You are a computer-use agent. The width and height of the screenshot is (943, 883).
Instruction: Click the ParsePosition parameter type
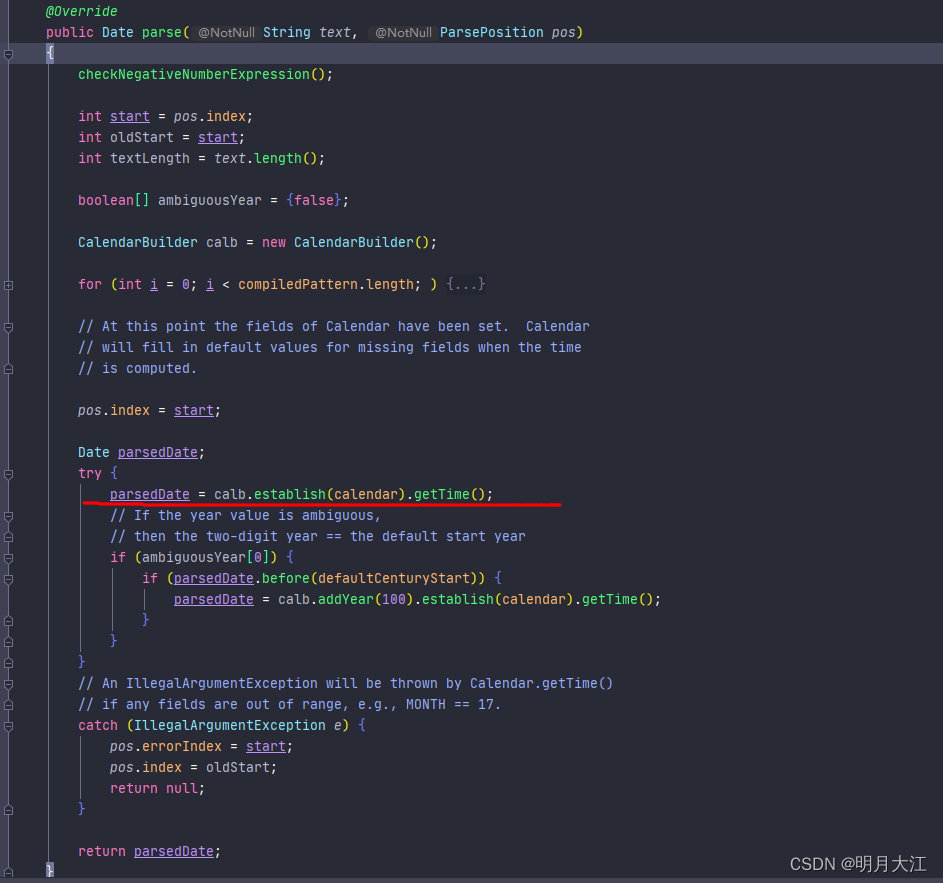491,32
